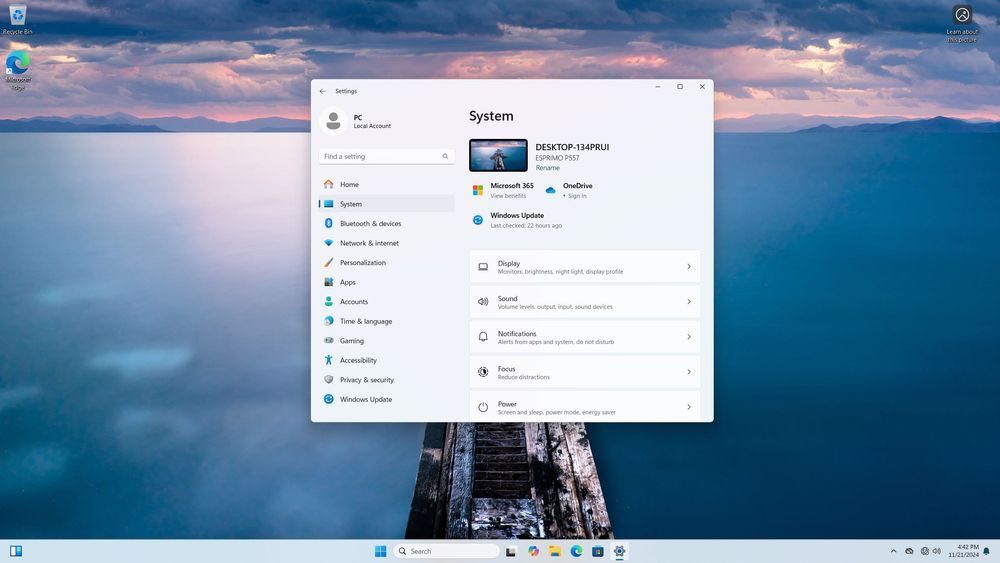This screenshot has height=563, width=1000.
Task: Click the crossed-out cloud tray icon
Action: coord(909,551)
